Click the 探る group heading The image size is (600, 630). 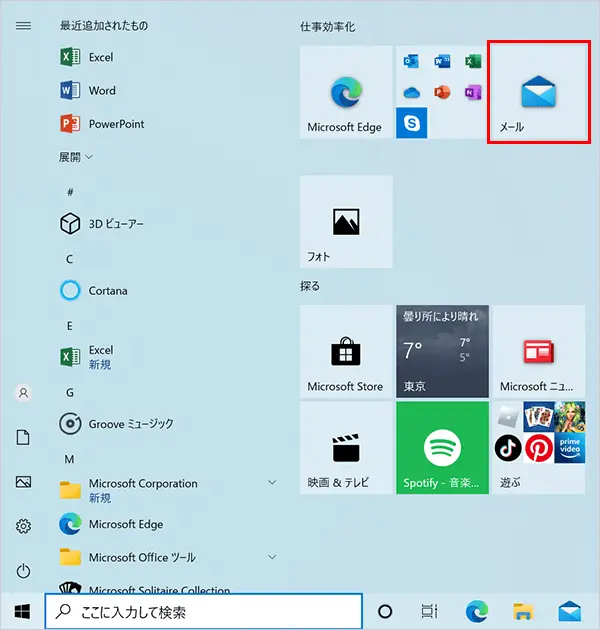[310, 286]
